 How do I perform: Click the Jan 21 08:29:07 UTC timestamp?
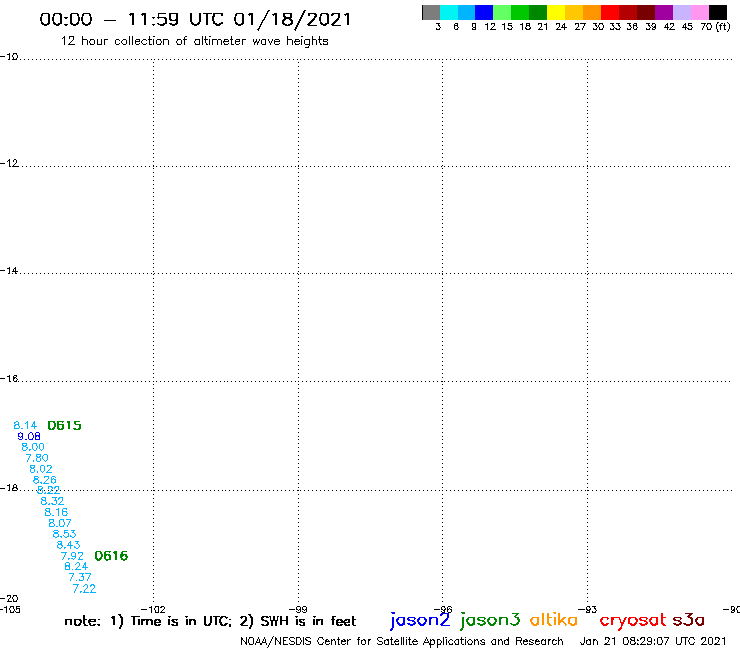point(653,641)
